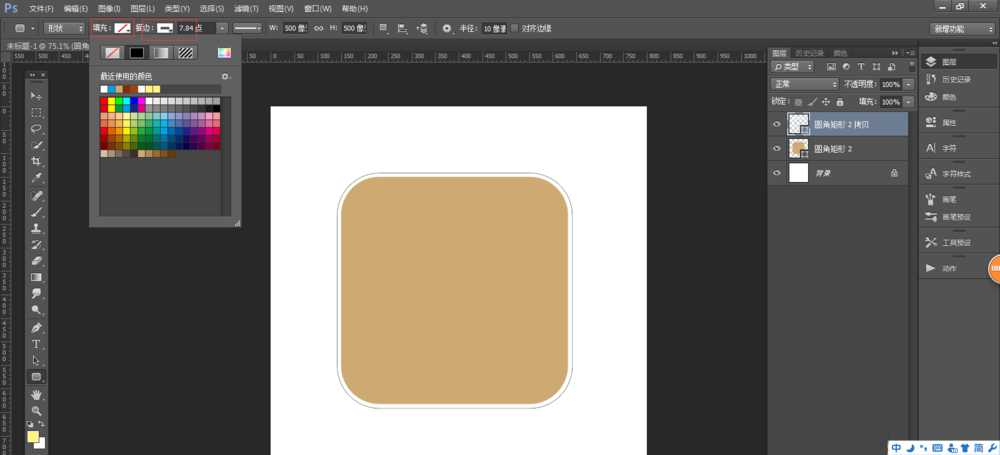Hide the 背景 layer with eye icon
Viewport: 1000px width, 455px height.
point(778,173)
